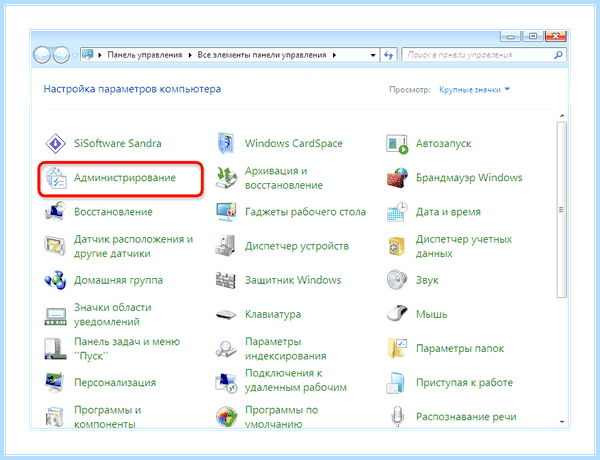
Task: Click the vertical scrollbar thumb
Action: 562,210
